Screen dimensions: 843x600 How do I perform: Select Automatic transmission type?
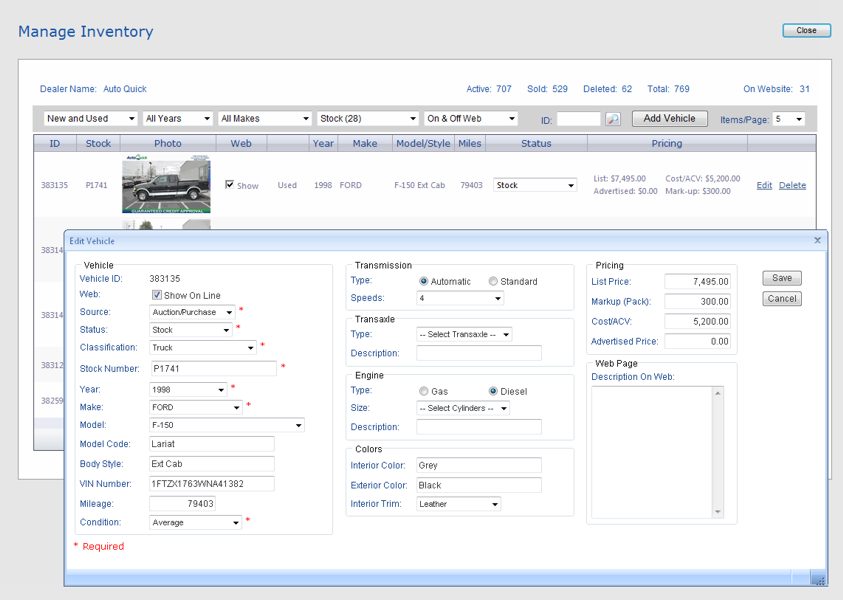click(424, 281)
